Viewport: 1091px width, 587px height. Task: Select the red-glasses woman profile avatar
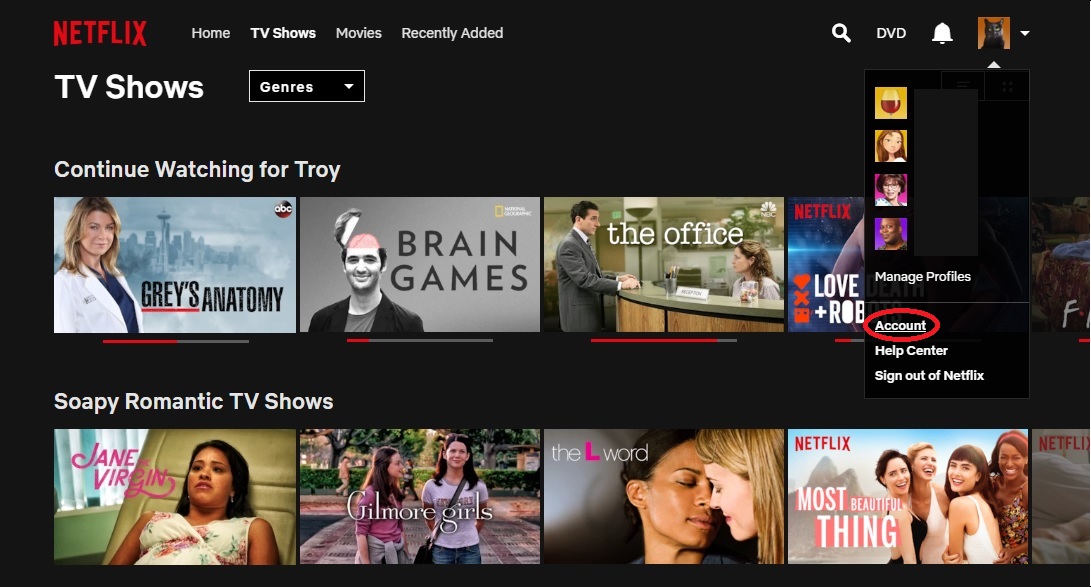click(x=890, y=189)
